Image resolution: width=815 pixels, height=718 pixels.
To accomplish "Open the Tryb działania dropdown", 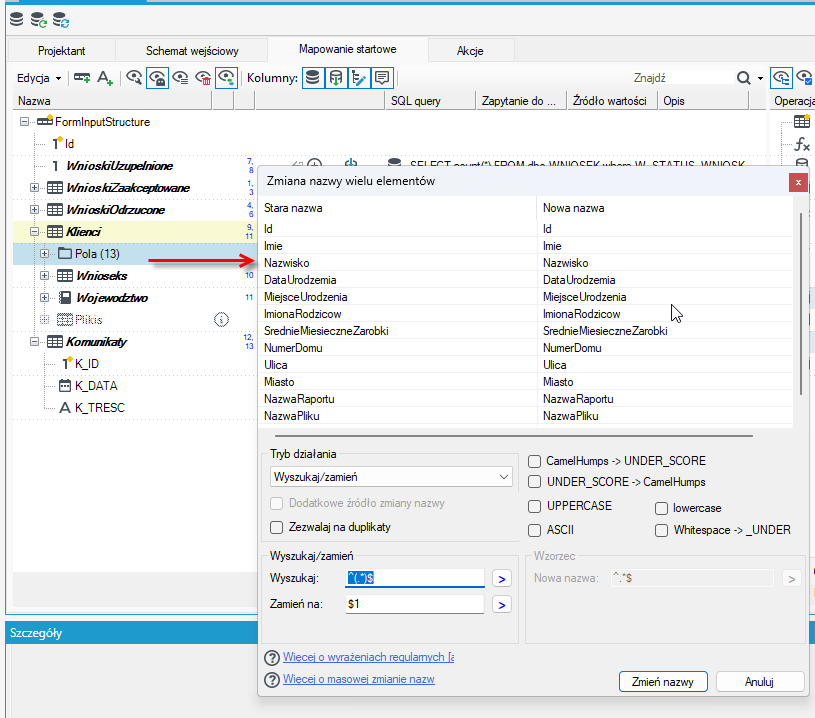I will (x=391, y=477).
